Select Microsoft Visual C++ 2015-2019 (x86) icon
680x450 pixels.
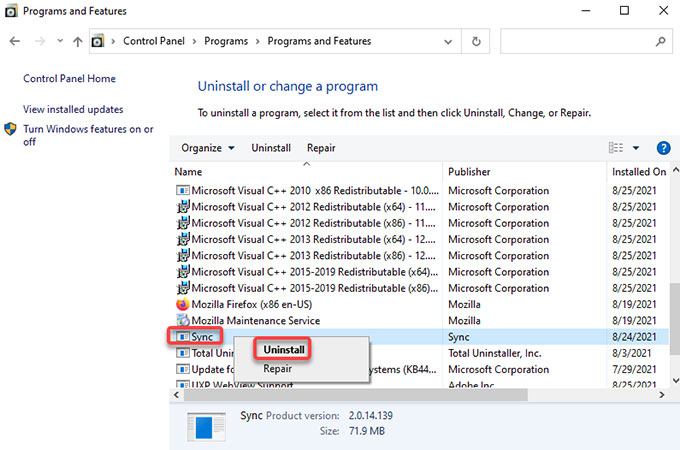[x=183, y=288]
